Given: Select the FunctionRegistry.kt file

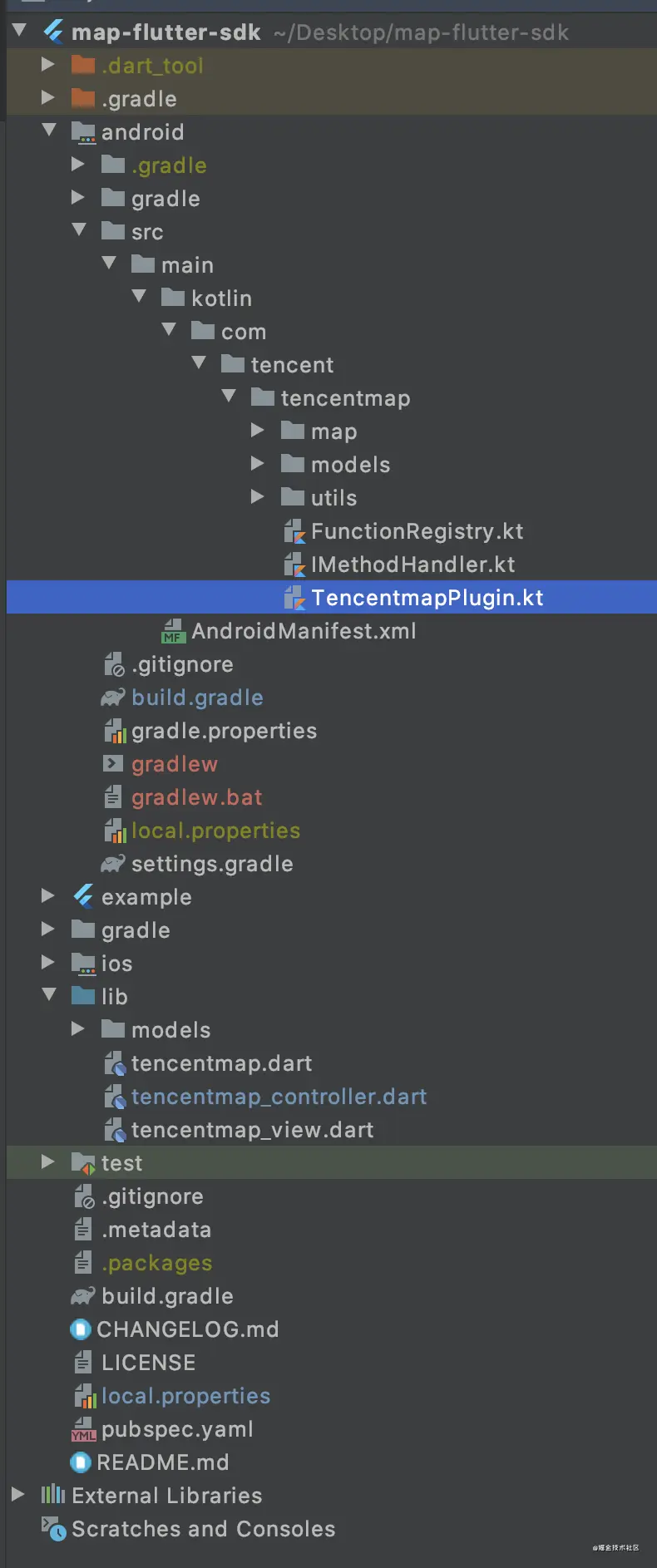Looking at the screenshot, I should pyautogui.click(x=416, y=530).
